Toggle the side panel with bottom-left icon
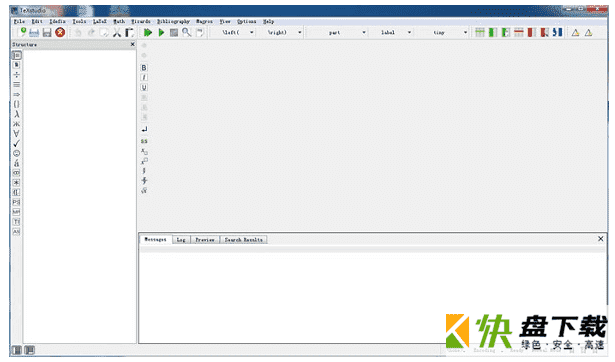Screen dimensions: 615x362 tap(16, 350)
